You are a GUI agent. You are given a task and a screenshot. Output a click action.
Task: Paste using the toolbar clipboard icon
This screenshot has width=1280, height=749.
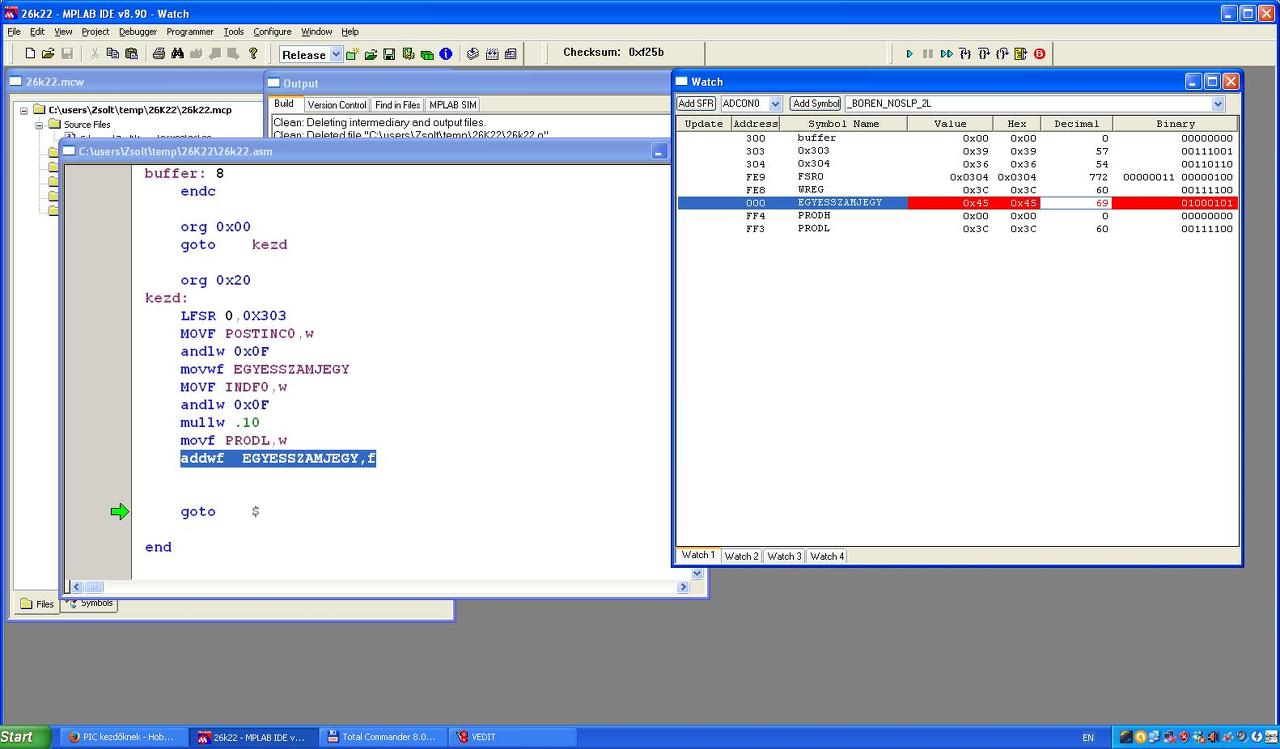click(131, 54)
